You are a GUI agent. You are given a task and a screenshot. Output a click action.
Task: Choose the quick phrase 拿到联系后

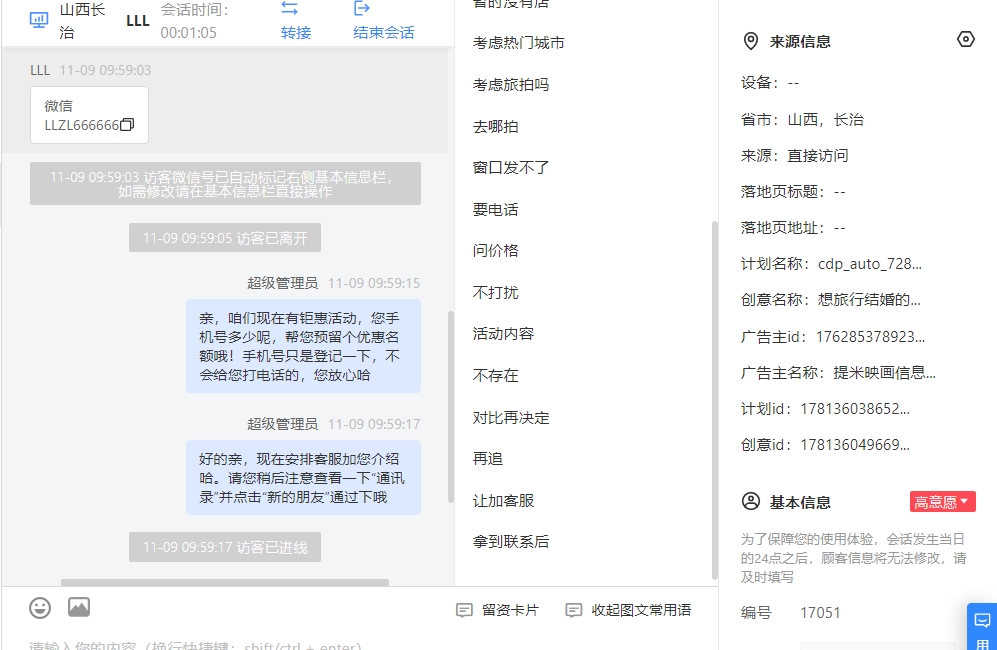511,542
